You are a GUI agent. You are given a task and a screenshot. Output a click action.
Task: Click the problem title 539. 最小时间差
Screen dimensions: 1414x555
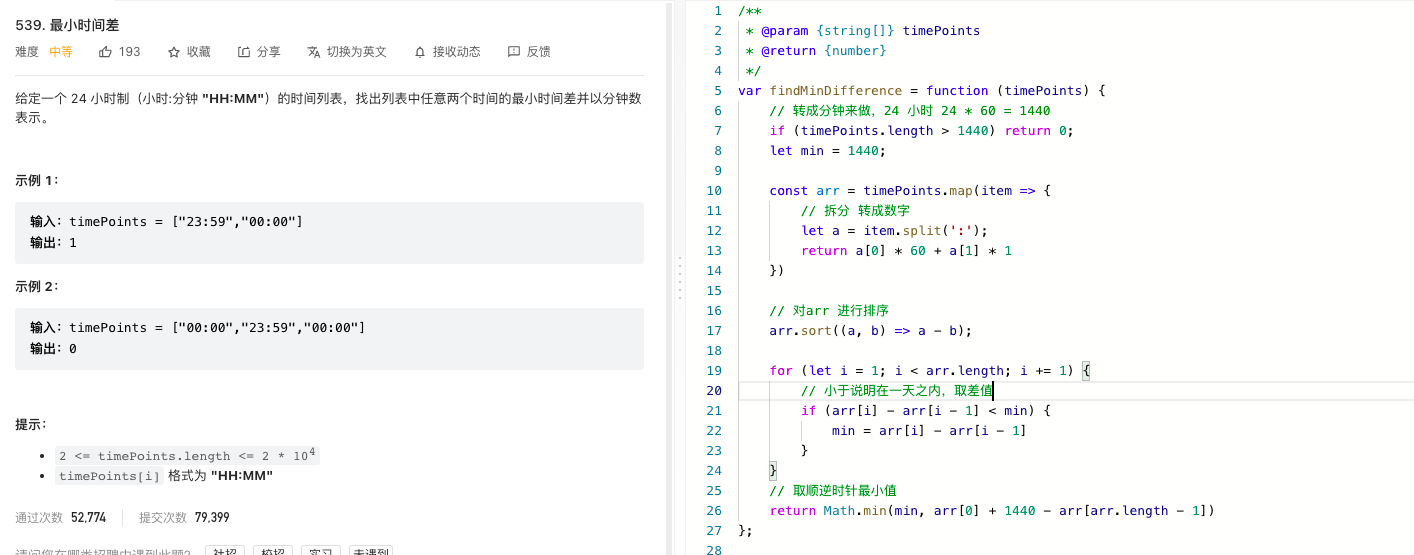coord(67,25)
